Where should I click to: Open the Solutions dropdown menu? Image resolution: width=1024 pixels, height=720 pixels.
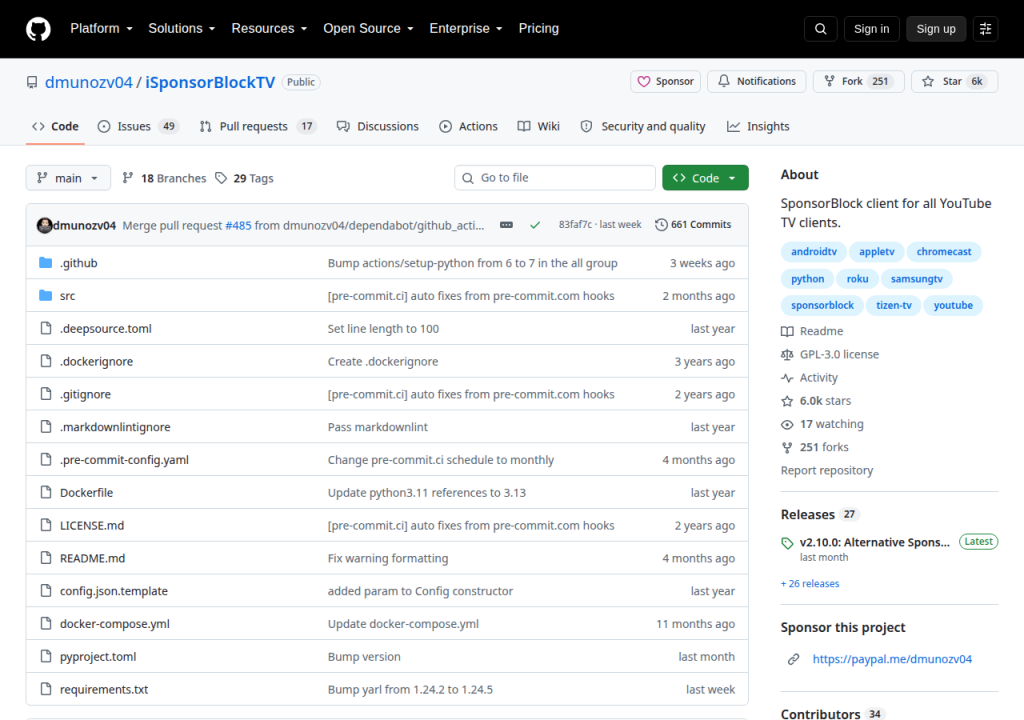tap(182, 29)
